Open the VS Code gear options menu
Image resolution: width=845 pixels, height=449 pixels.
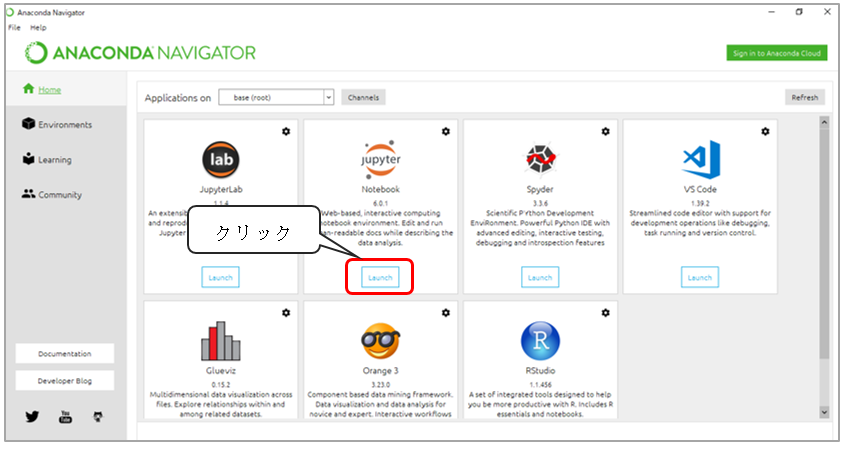click(x=765, y=131)
